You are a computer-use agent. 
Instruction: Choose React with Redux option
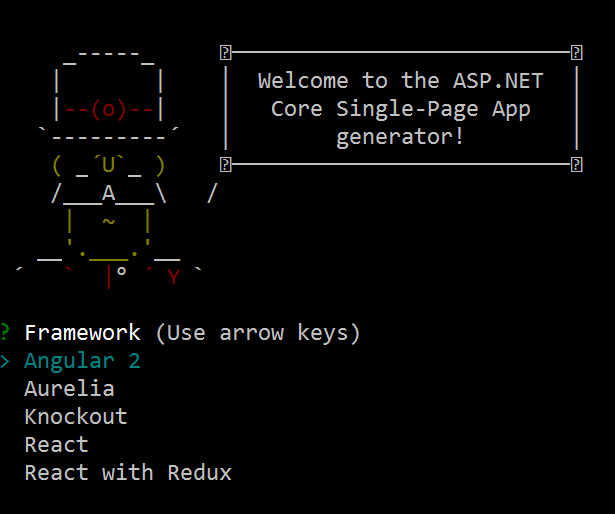128,473
